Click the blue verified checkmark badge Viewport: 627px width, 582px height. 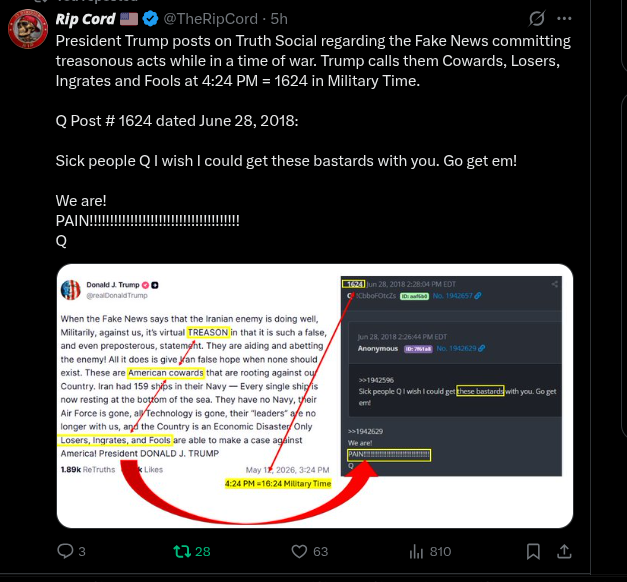(x=150, y=19)
